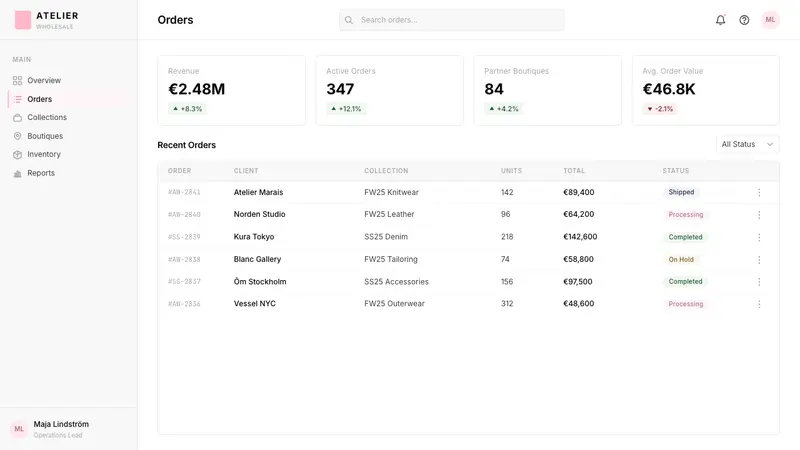
Task: Click the Shipped status badge
Action: [681, 192]
